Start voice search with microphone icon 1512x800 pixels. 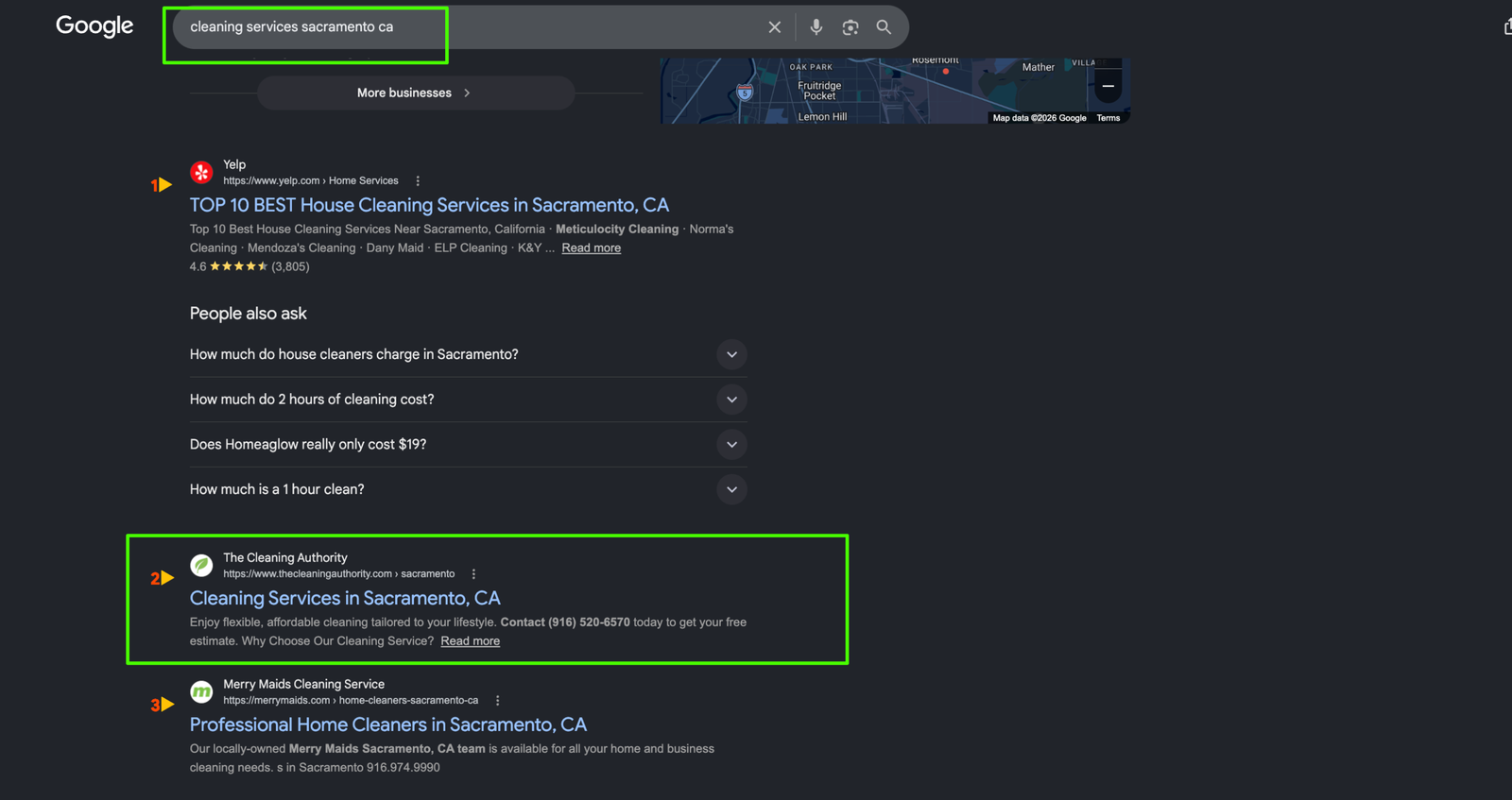tap(816, 27)
